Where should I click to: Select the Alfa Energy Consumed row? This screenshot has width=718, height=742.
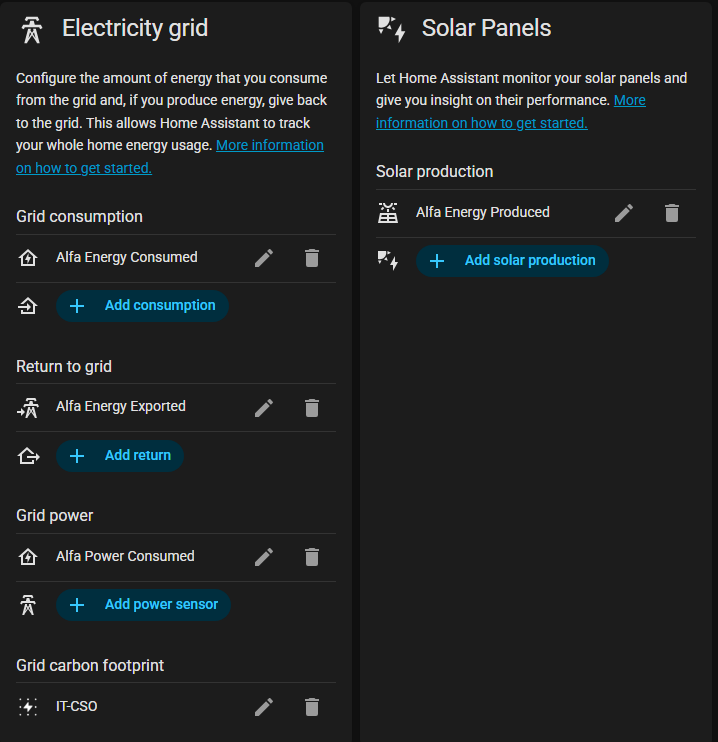(x=127, y=258)
